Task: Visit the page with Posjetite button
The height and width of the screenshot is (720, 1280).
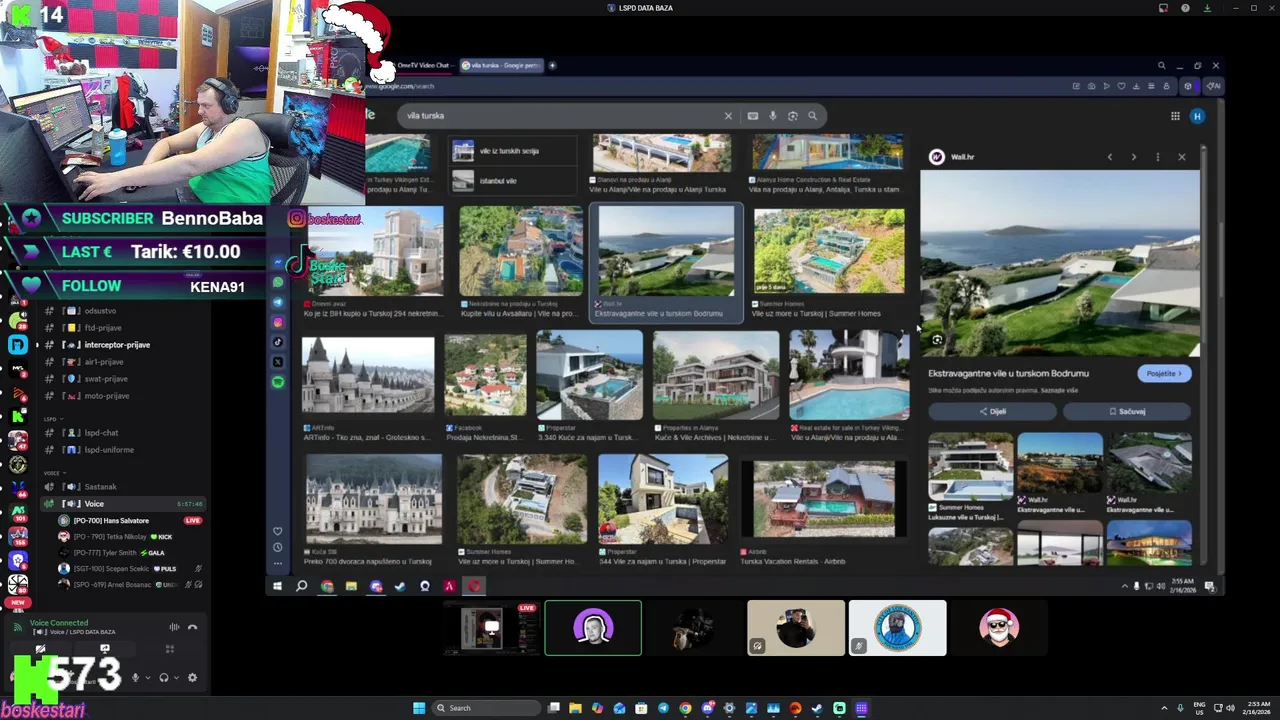Action: coord(1164,373)
